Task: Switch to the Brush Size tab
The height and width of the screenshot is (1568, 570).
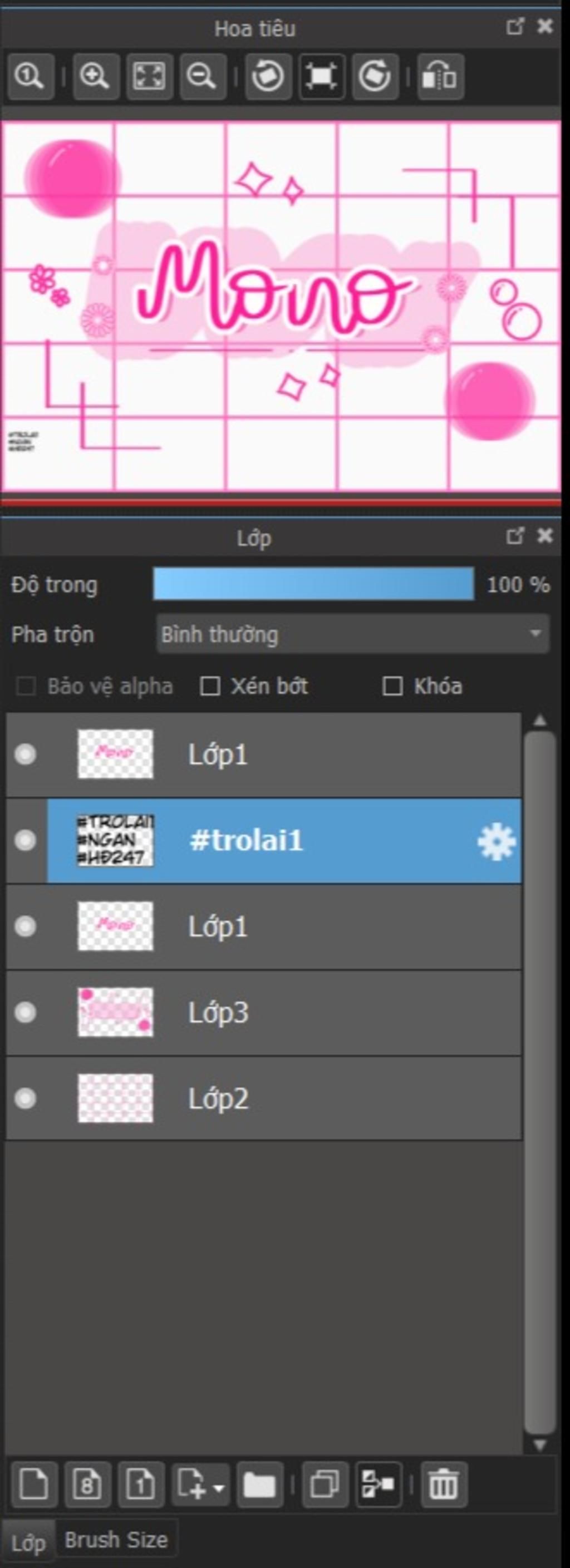Action: coord(116,1540)
